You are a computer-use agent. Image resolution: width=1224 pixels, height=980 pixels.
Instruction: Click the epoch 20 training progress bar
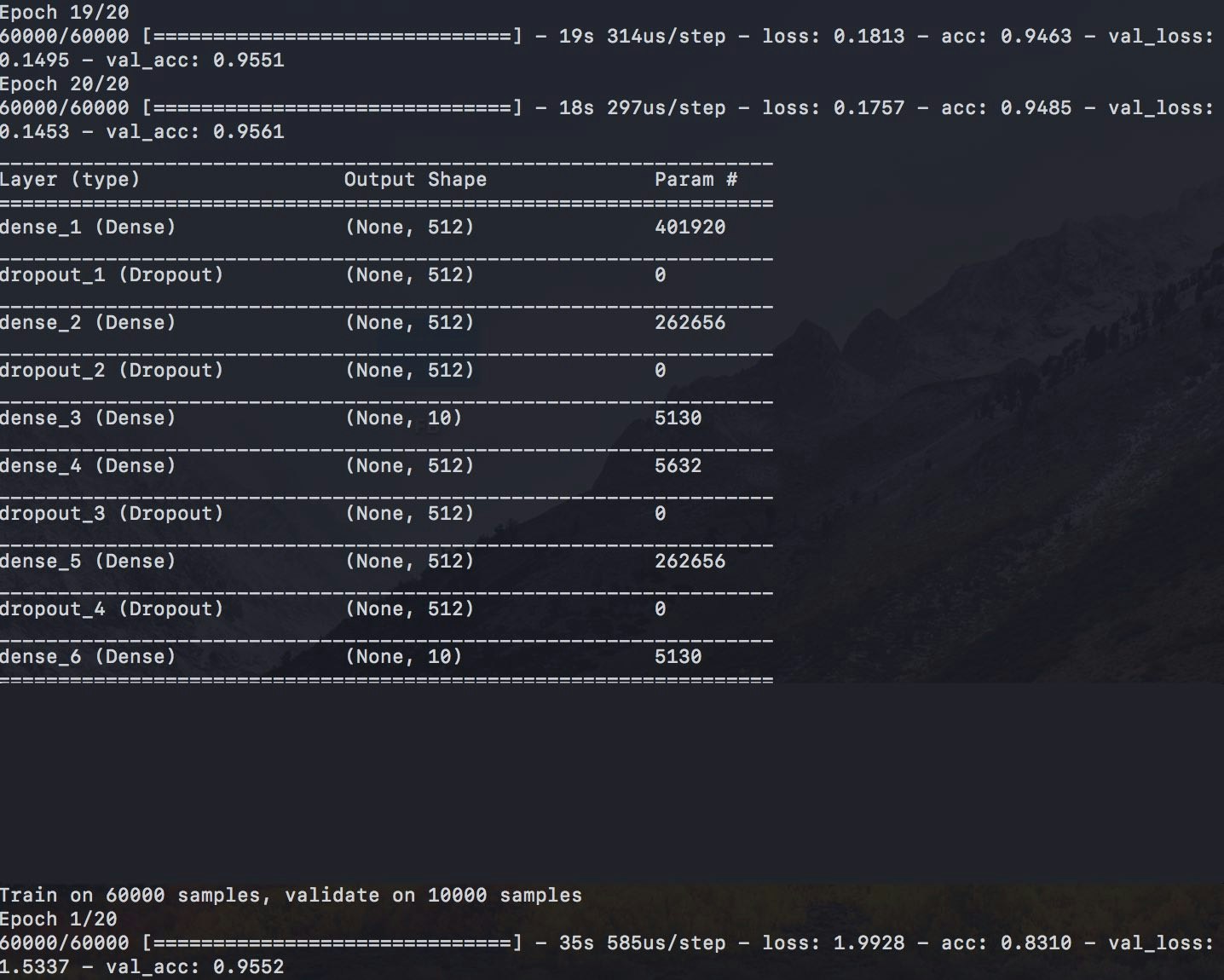[332, 107]
